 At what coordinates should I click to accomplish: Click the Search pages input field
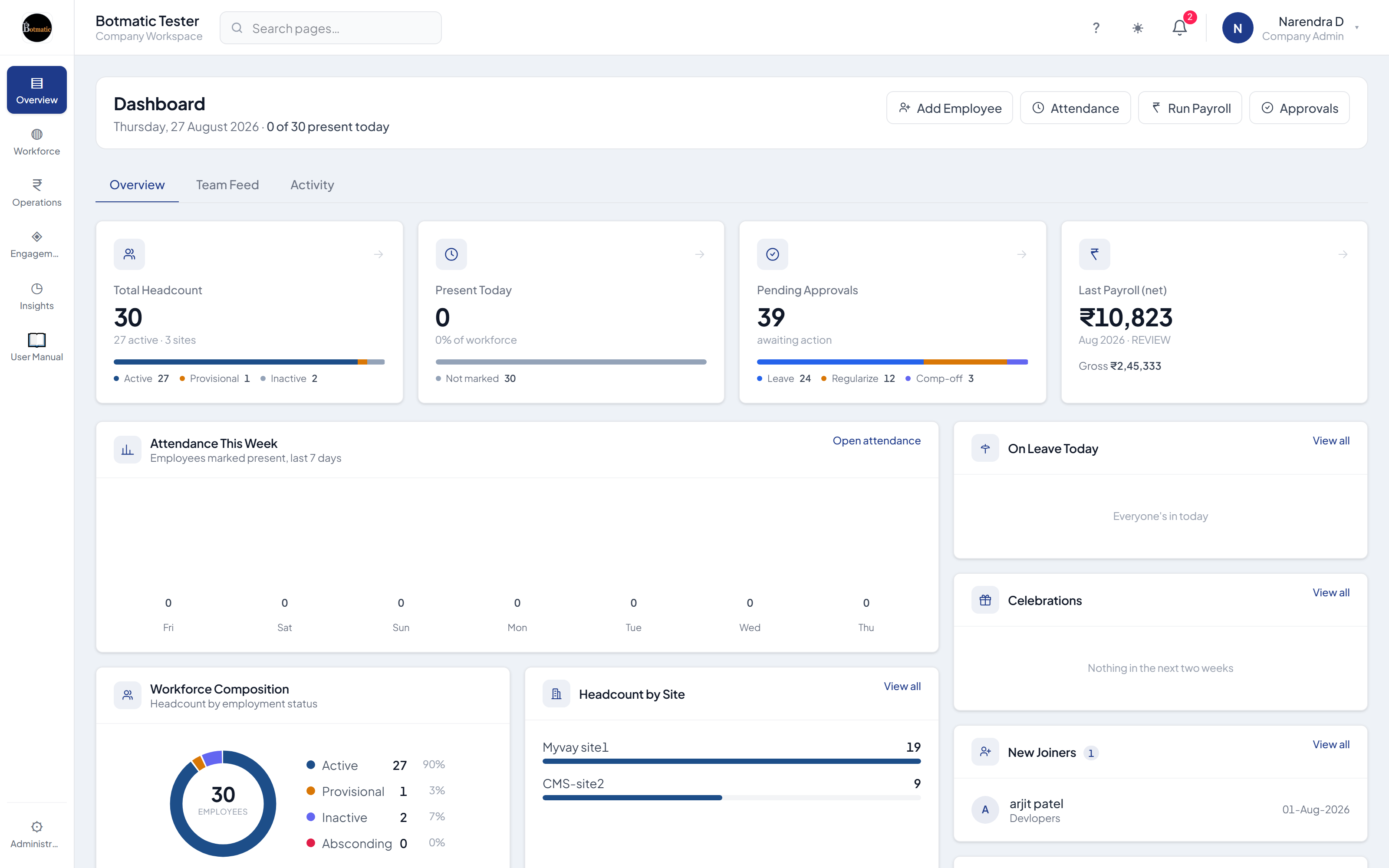click(x=331, y=28)
